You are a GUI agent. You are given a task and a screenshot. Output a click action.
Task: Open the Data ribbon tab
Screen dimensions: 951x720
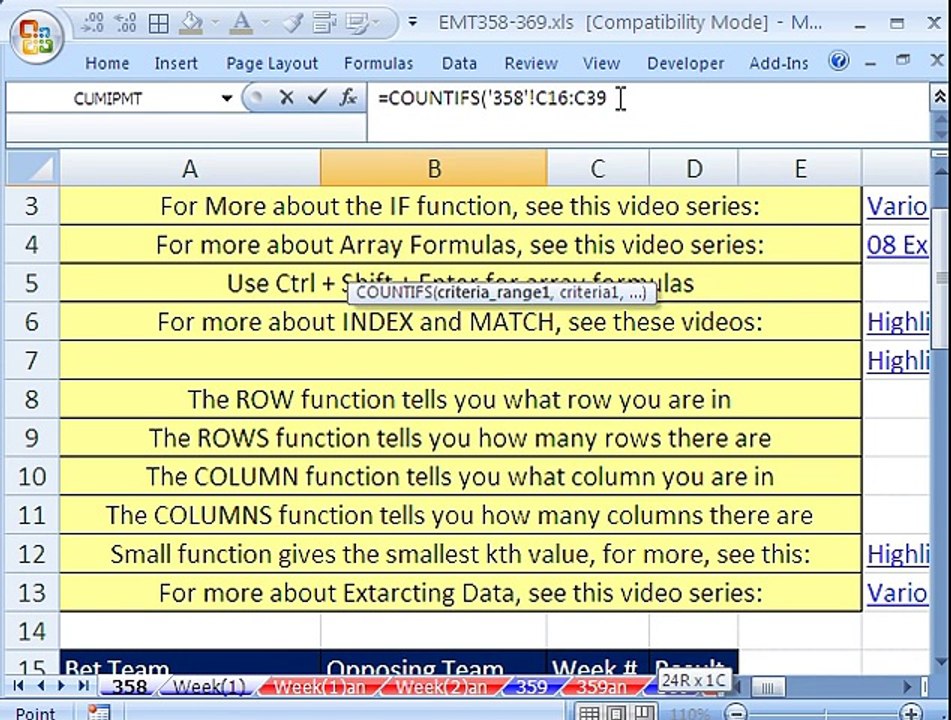click(459, 63)
